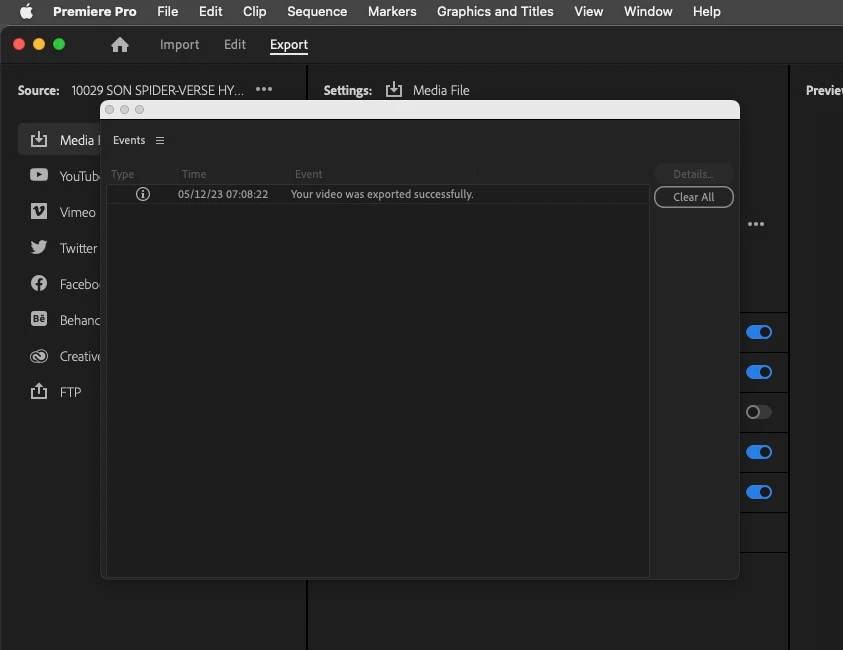The image size is (843, 650).
Task: Enable the grey switched-off toggle
Action: coord(759,412)
